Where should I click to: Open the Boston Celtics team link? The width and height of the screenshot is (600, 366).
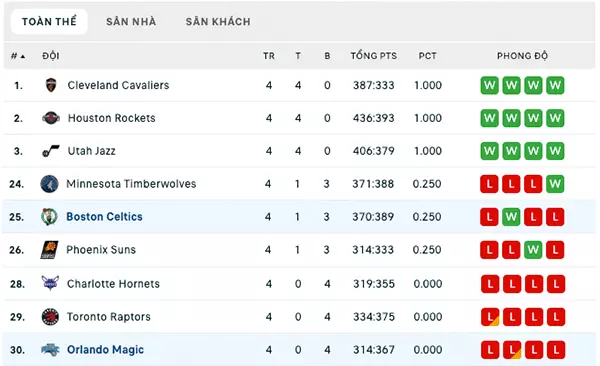(x=104, y=217)
